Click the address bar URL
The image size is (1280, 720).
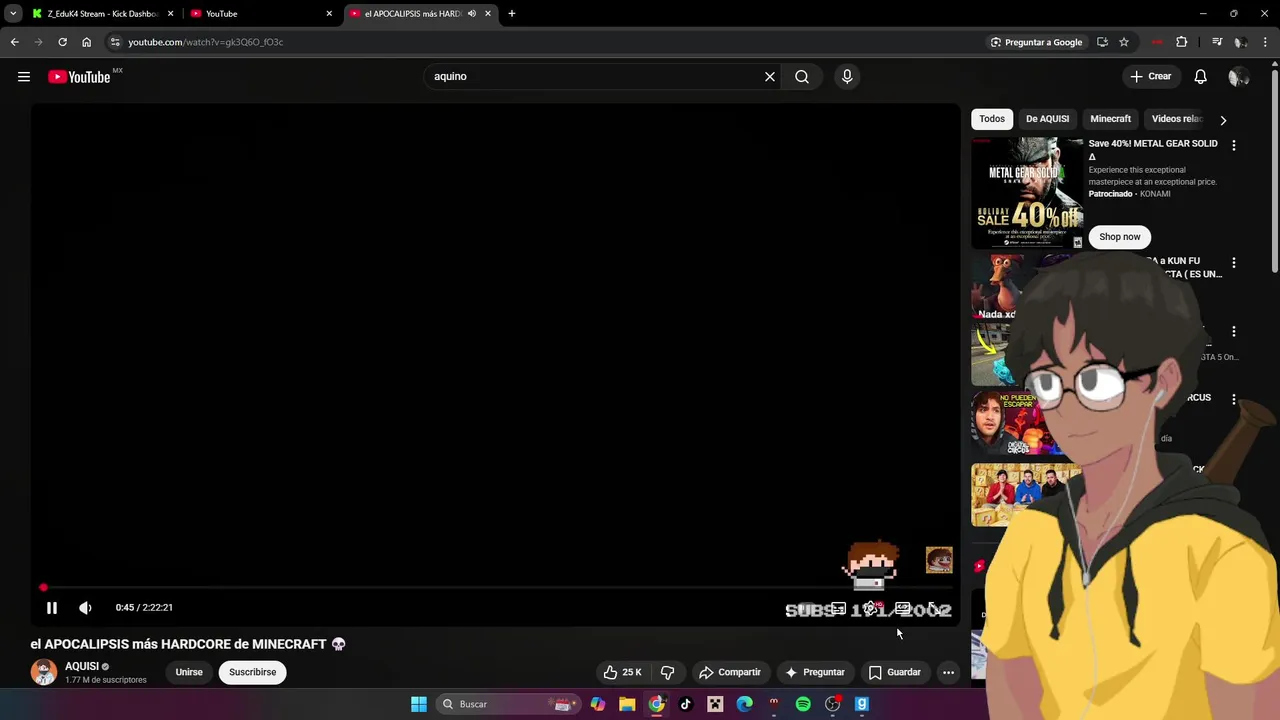pos(205,42)
